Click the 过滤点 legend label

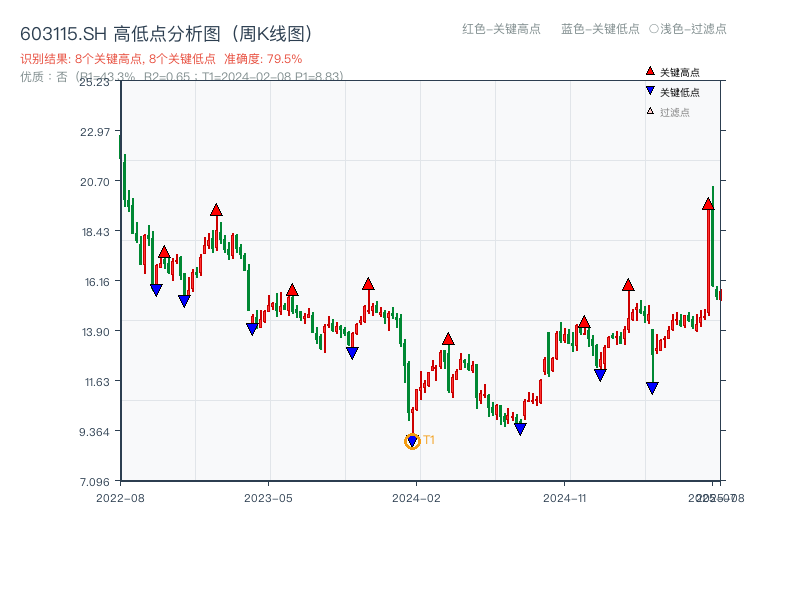(x=674, y=112)
